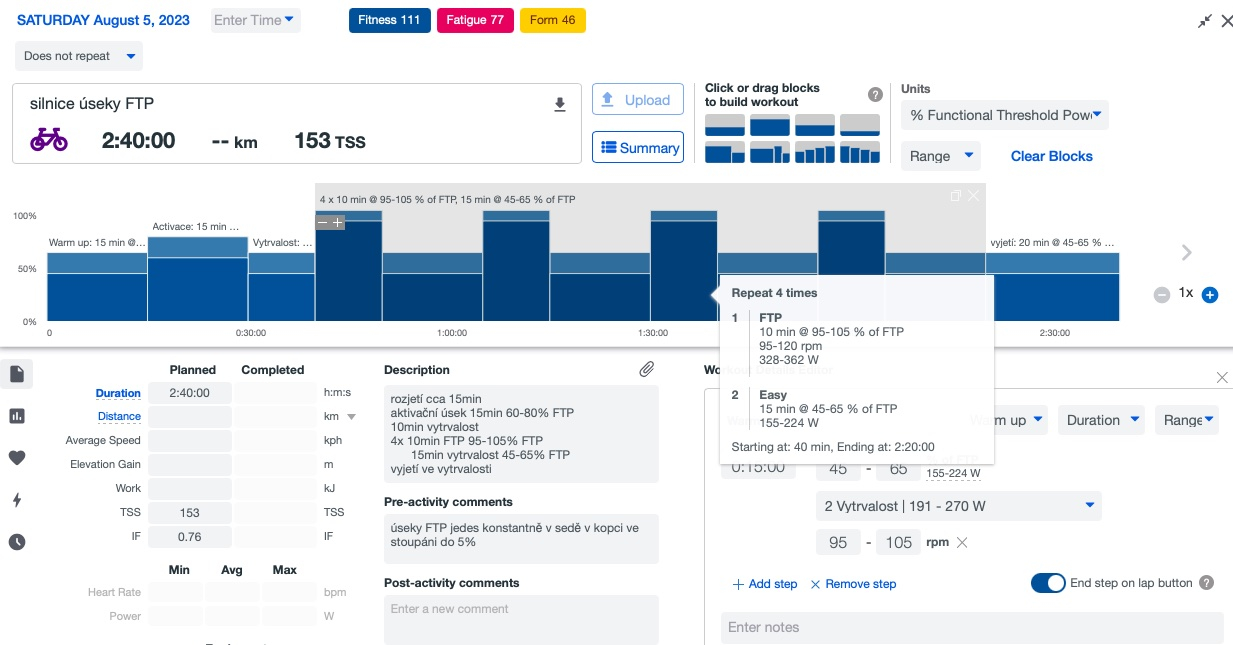Screen dimensions: 1233x645
Task: Click the Summary button
Action: (638, 148)
